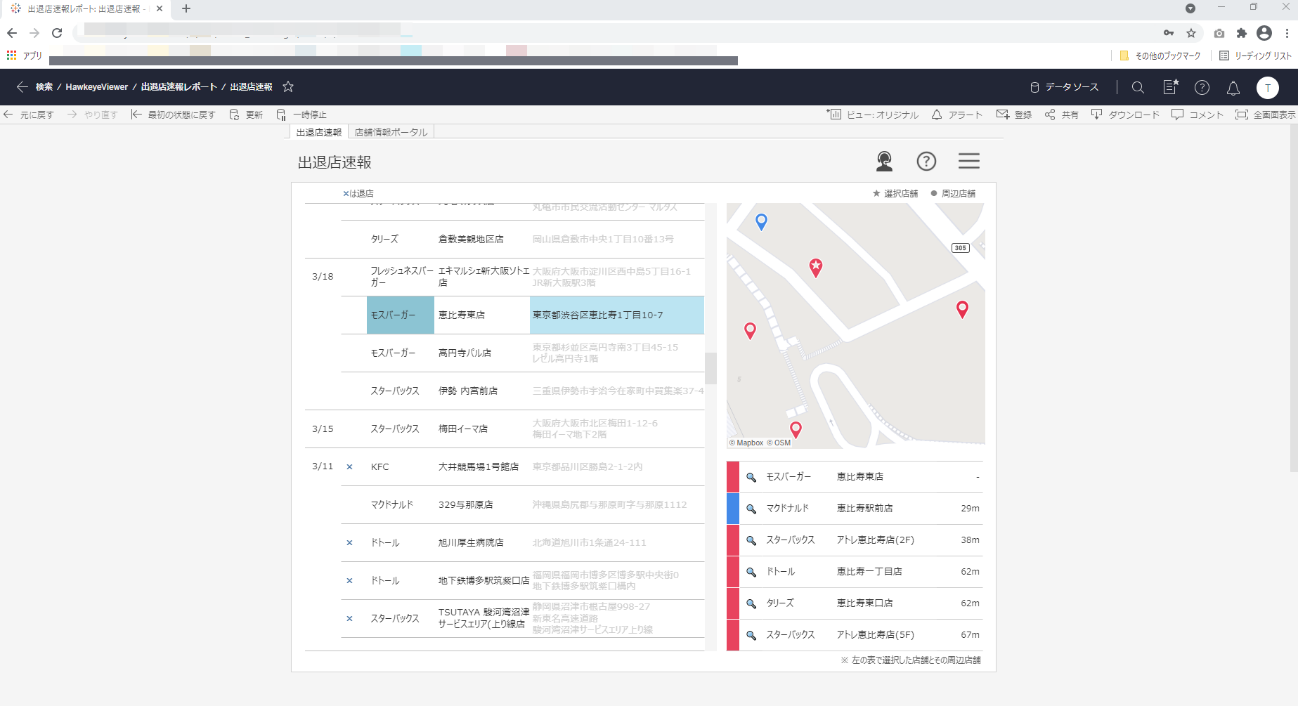Open search with the magnifier icon

[x=1138, y=87]
